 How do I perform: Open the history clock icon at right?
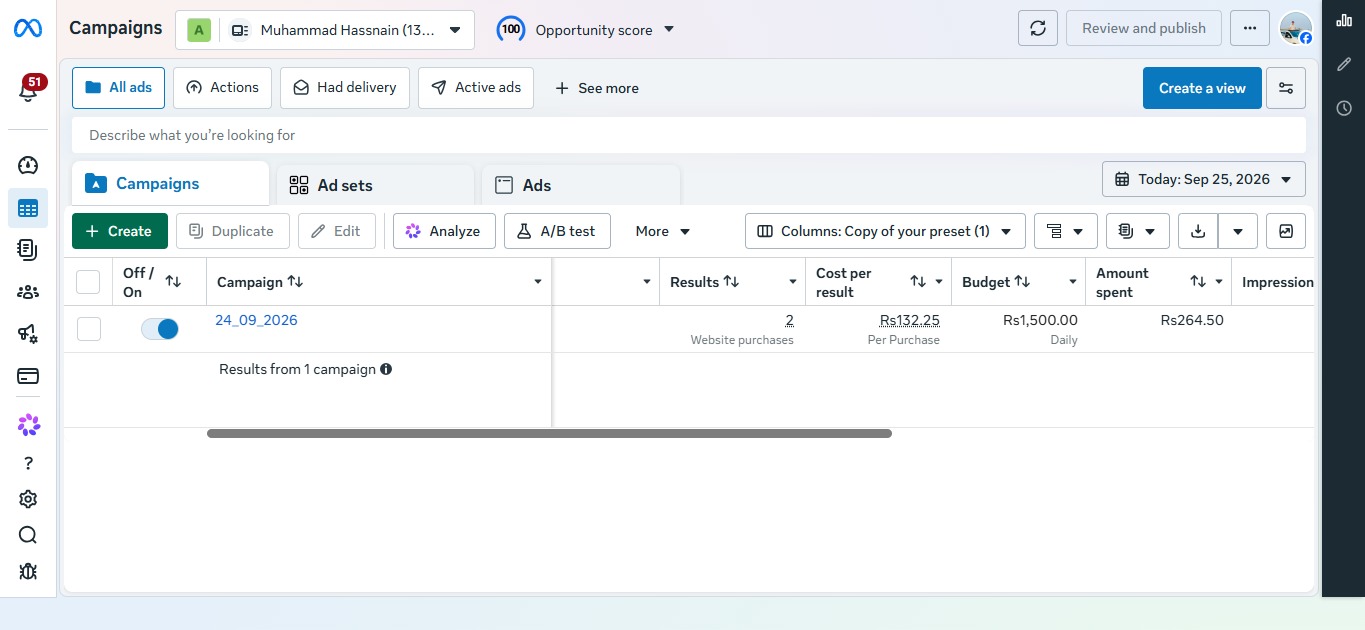click(x=1344, y=108)
